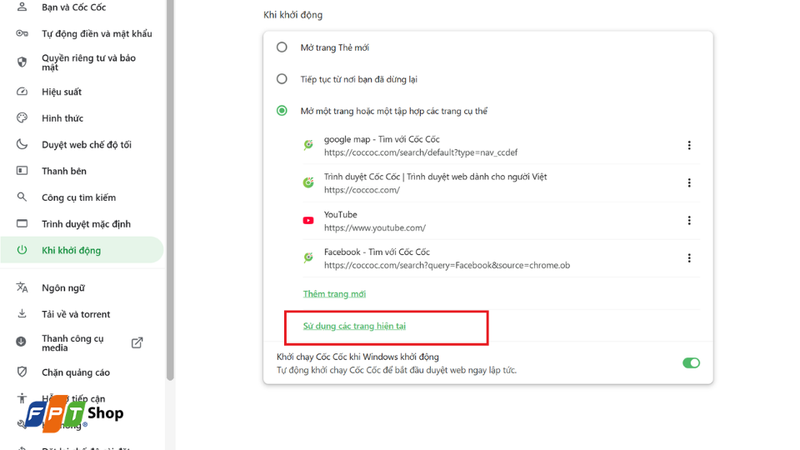This screenshot has width=800, height=450.
Task: Click the key icon for Tự động điền và mật khẩu
Action: click(x=22, y=34)
